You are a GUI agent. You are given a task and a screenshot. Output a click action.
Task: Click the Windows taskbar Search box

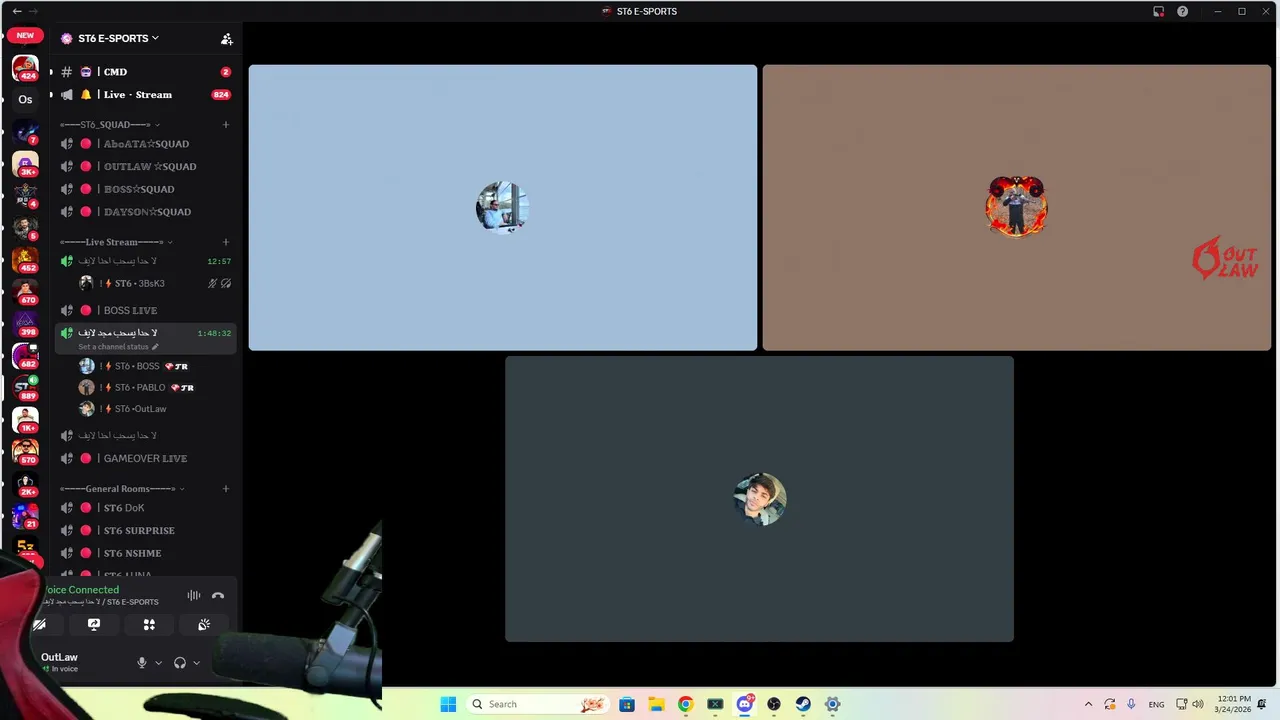coord(538,704)
